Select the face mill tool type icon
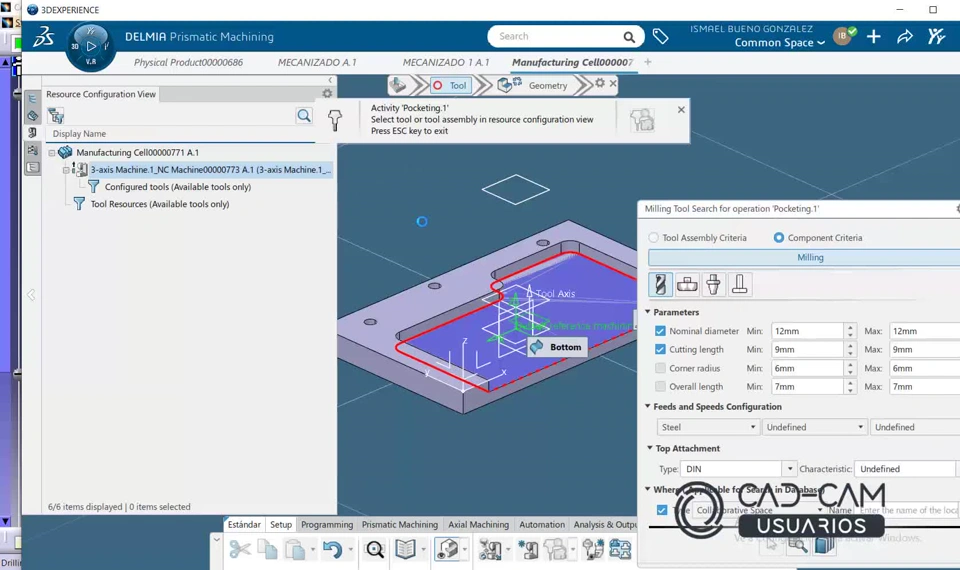This screenshot has width=960, height=570. (x=687, y=284)
